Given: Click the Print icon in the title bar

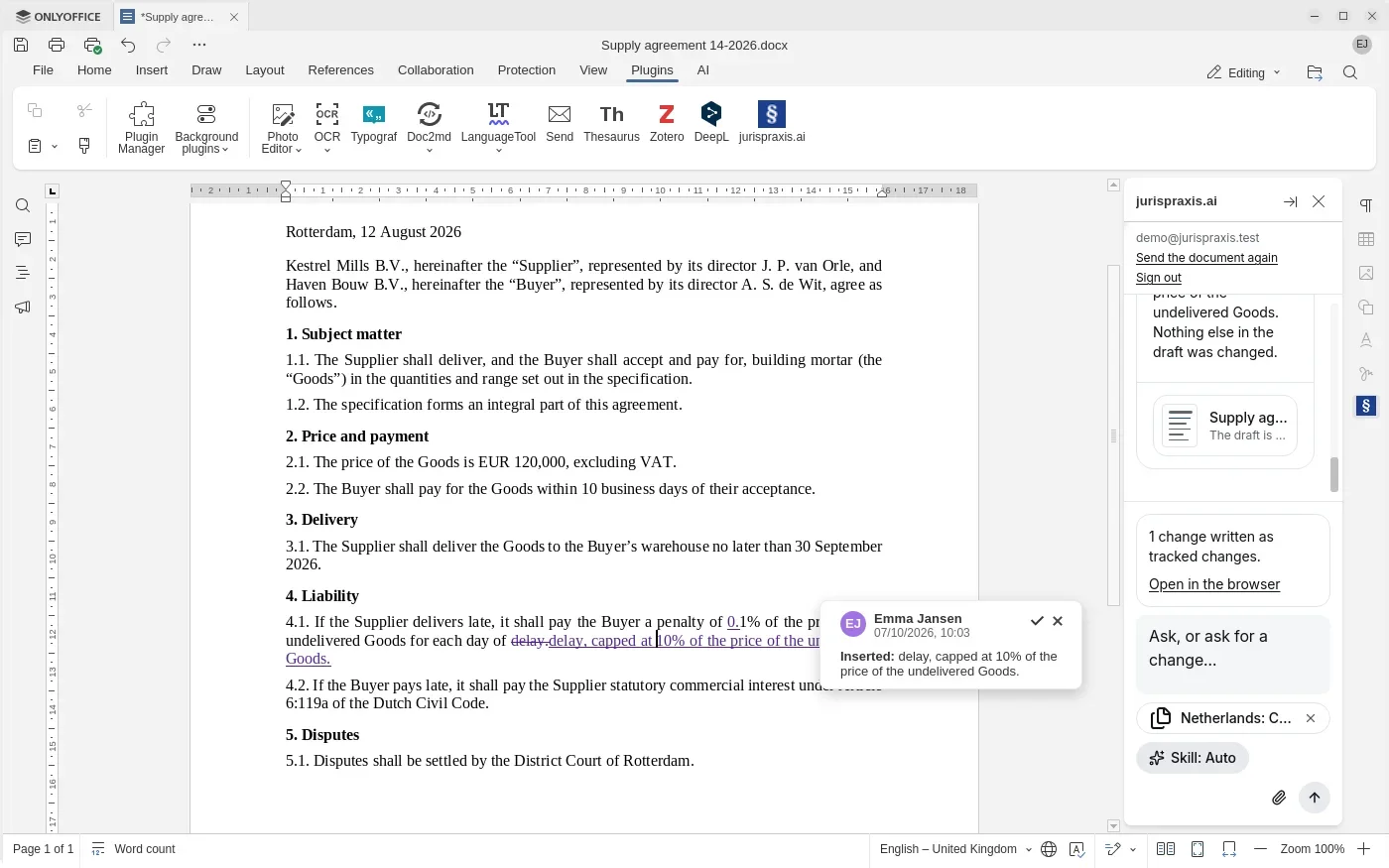Looking at the screenshot, I should [57, 45].
